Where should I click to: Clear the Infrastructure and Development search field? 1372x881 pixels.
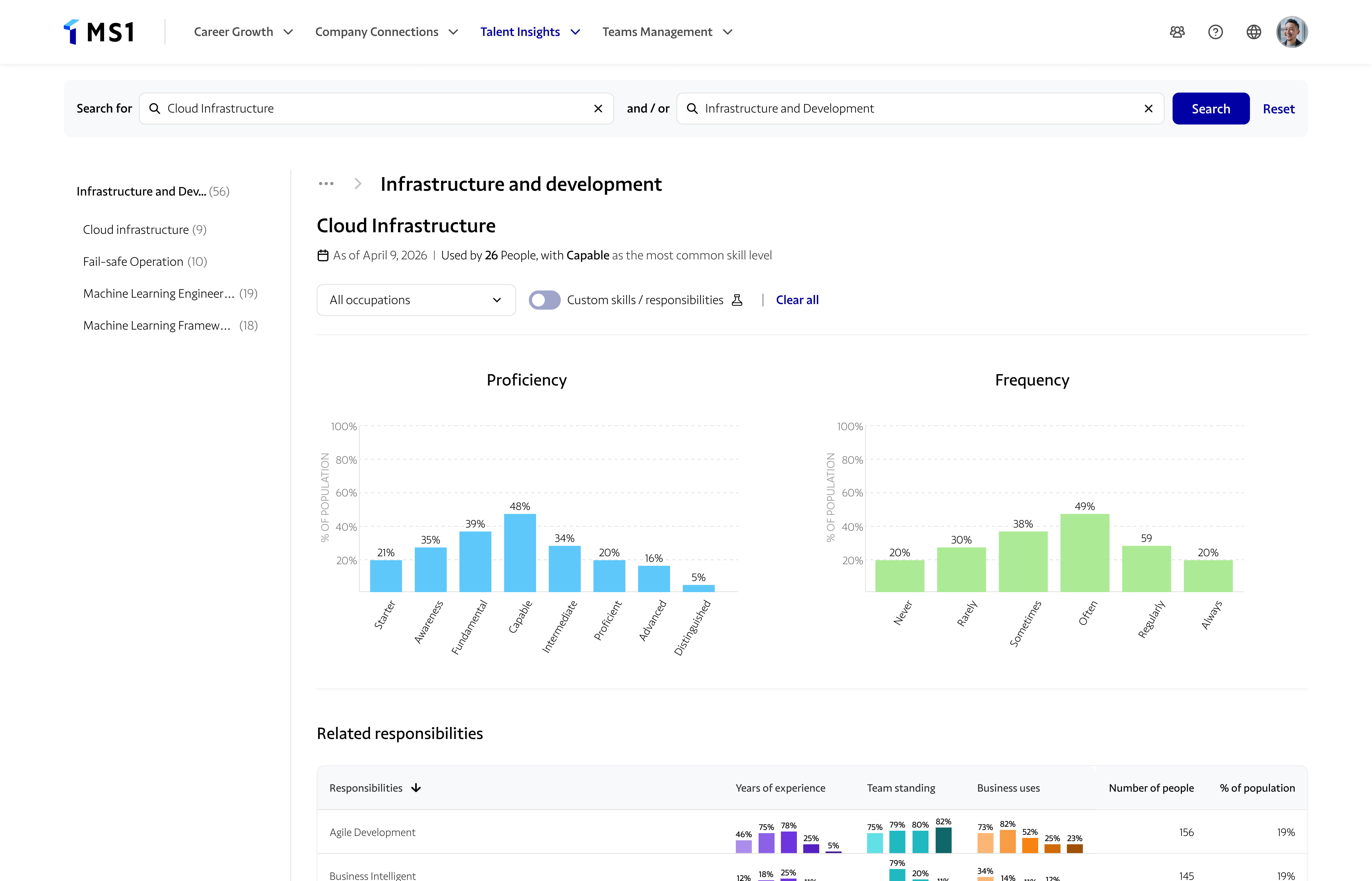pyautogui.click(x=1148, y=109)
